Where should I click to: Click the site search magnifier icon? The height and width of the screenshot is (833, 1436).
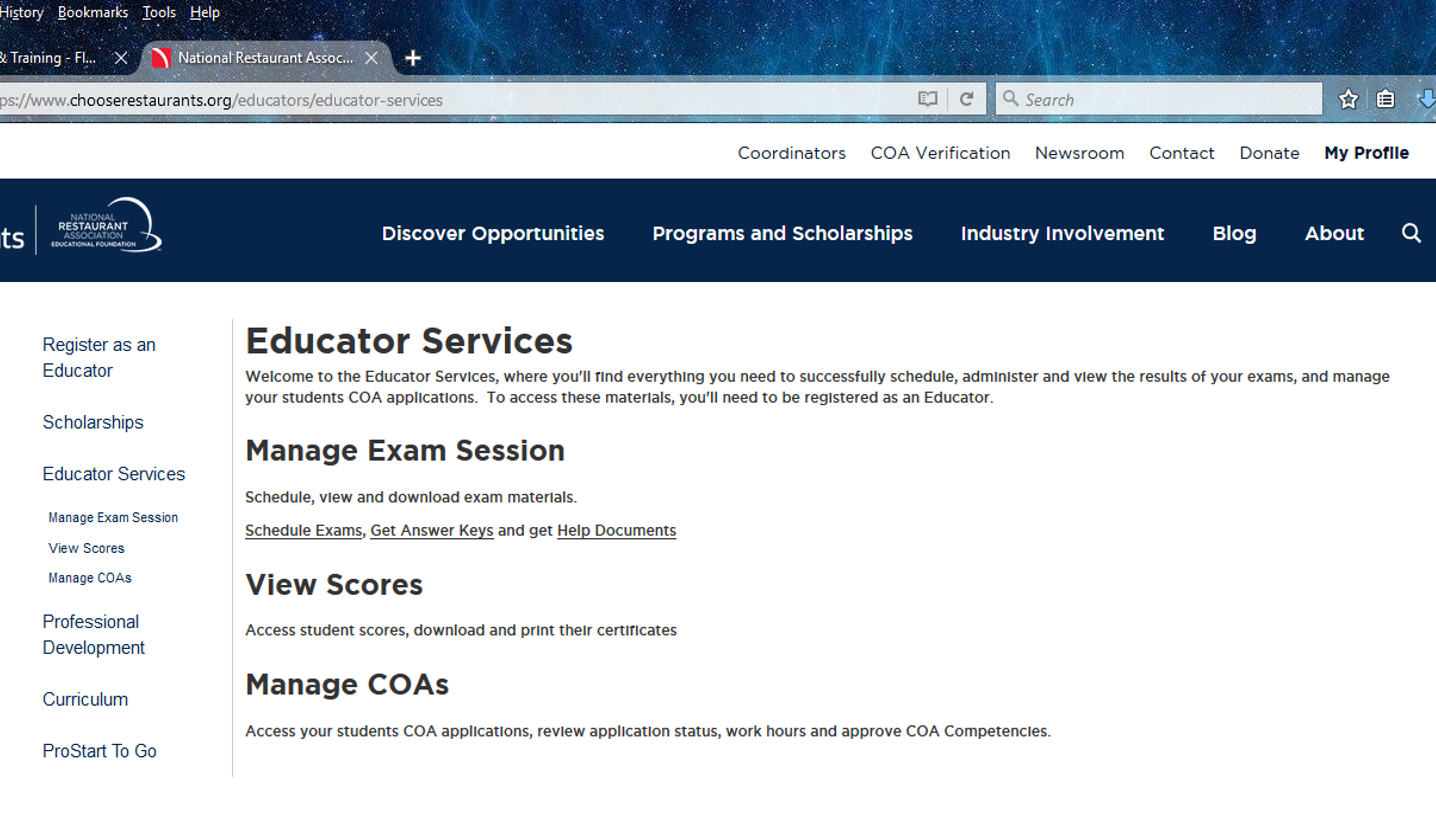pyautogui.click(x=1411, y=233)
